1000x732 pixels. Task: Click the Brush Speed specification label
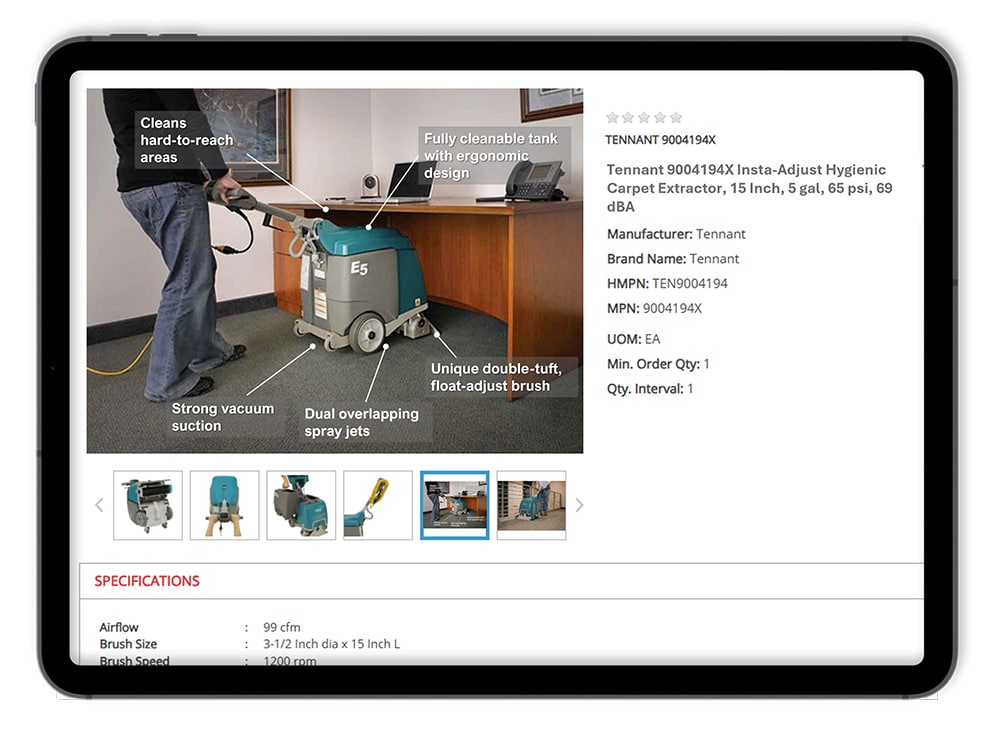tap(135, 661)
